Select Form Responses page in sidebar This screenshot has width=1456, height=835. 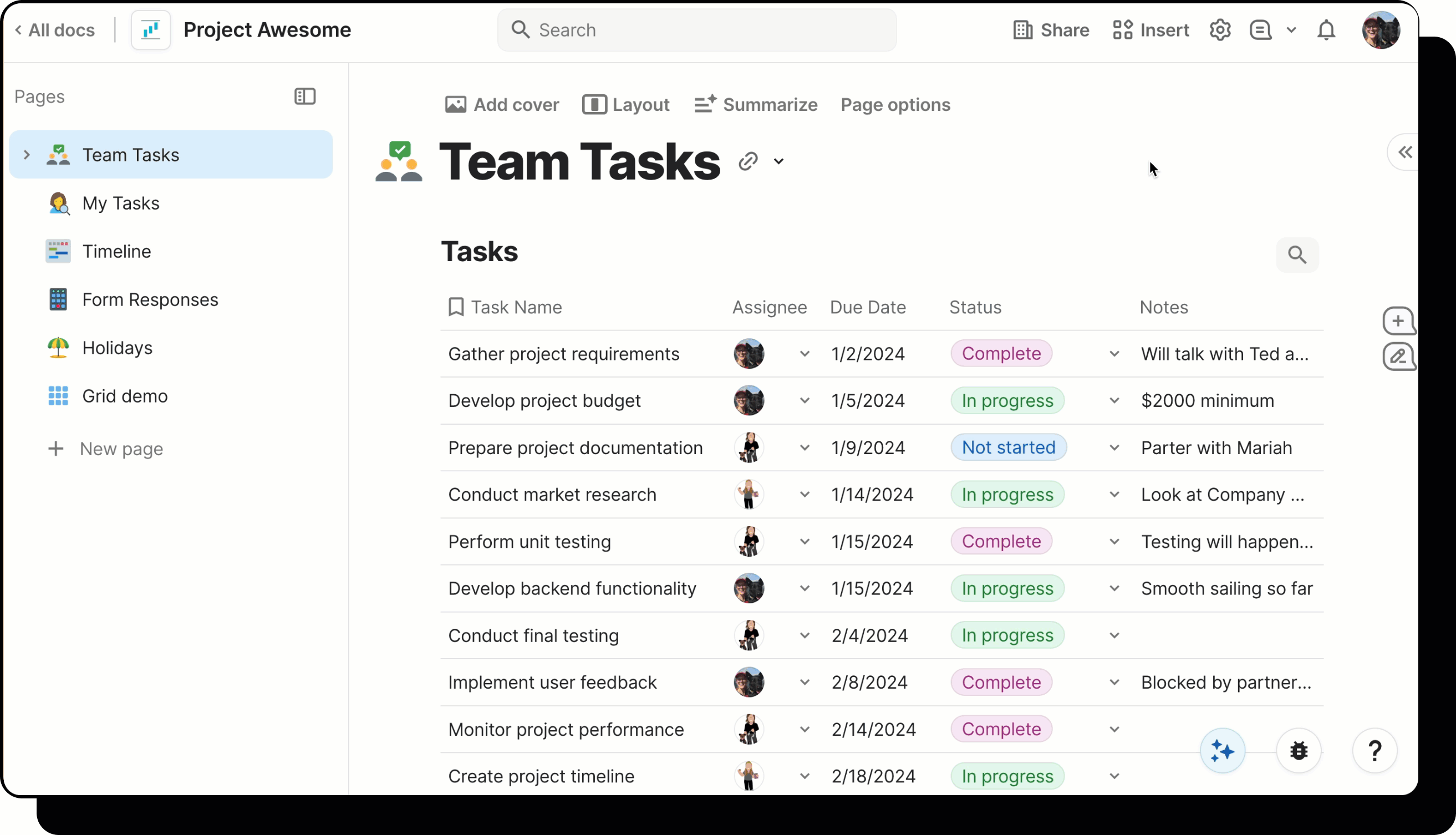(x=150, y=299)
